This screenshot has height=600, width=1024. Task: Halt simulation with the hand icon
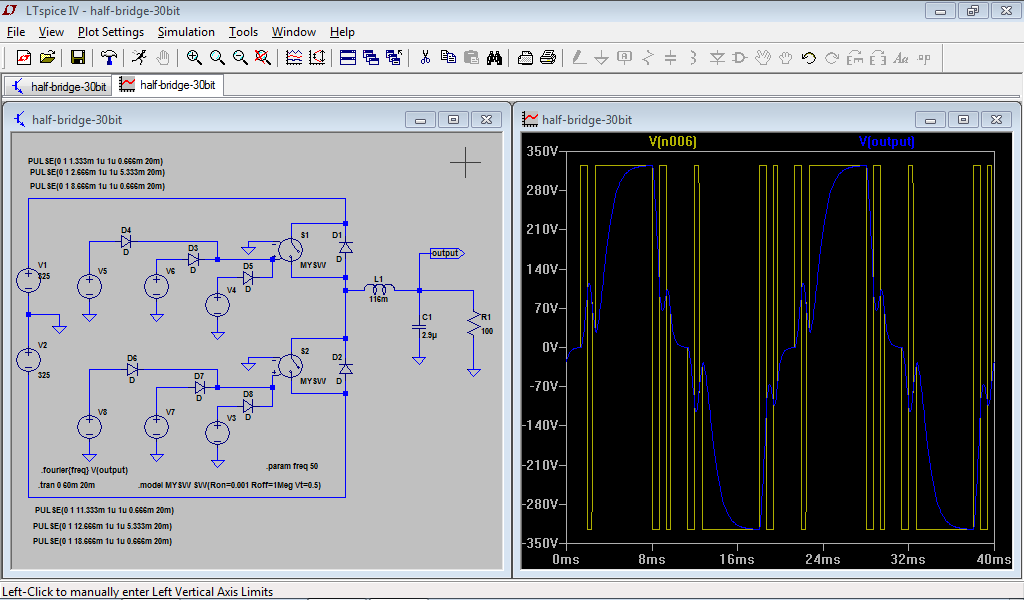163,58
